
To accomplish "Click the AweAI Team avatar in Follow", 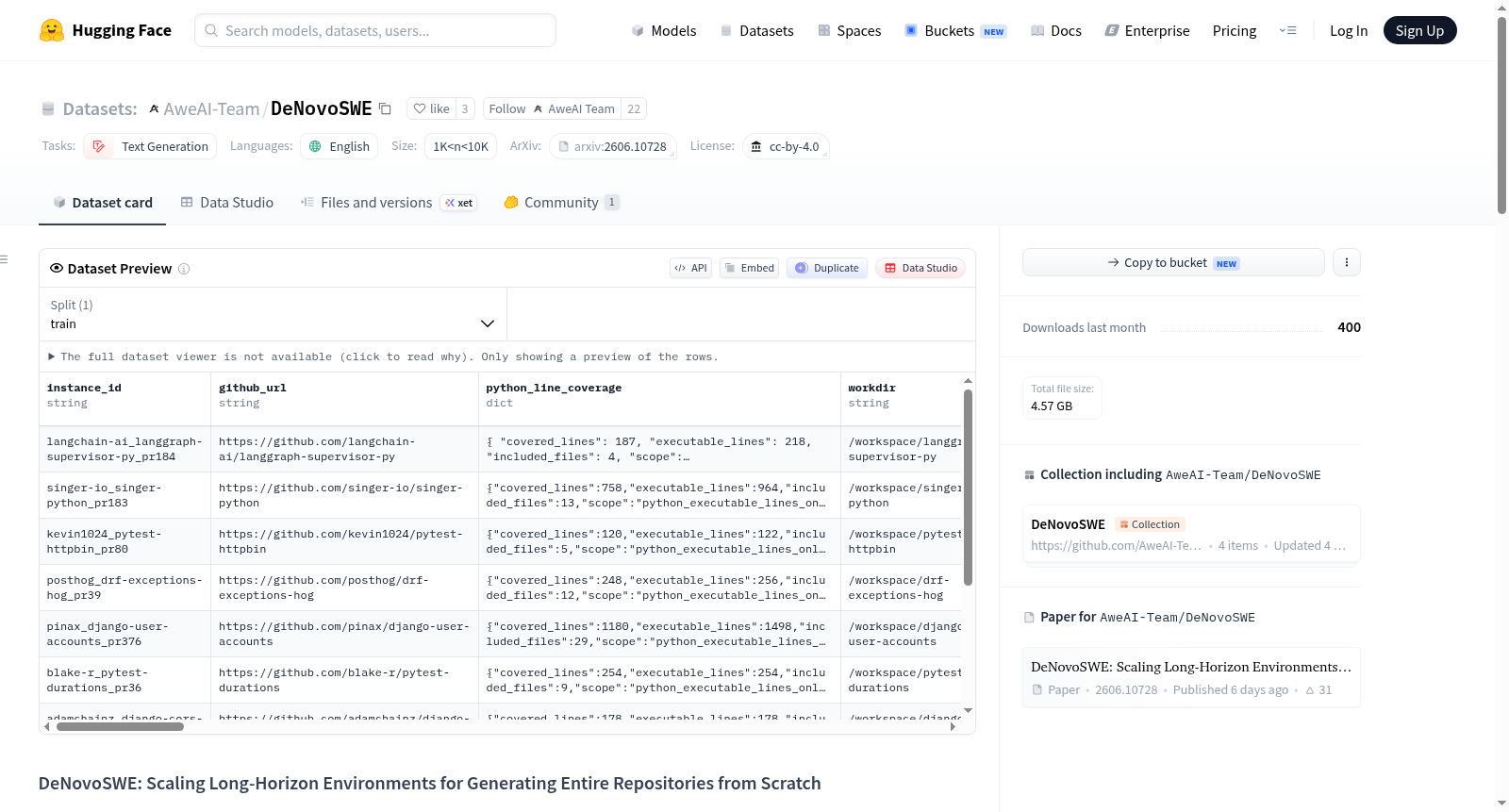I will [x=538, y=108].
